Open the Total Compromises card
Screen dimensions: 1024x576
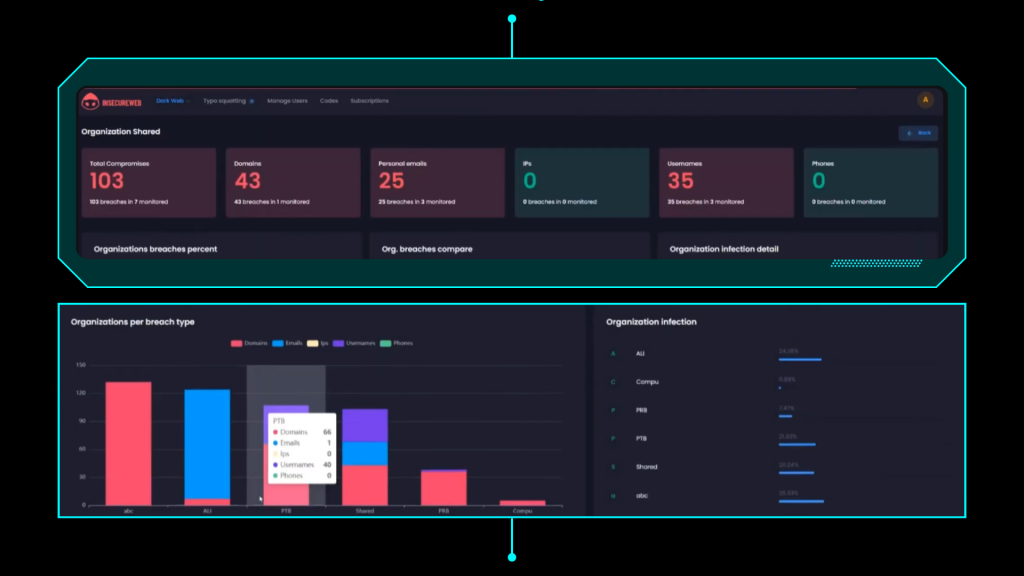point(149,183)
